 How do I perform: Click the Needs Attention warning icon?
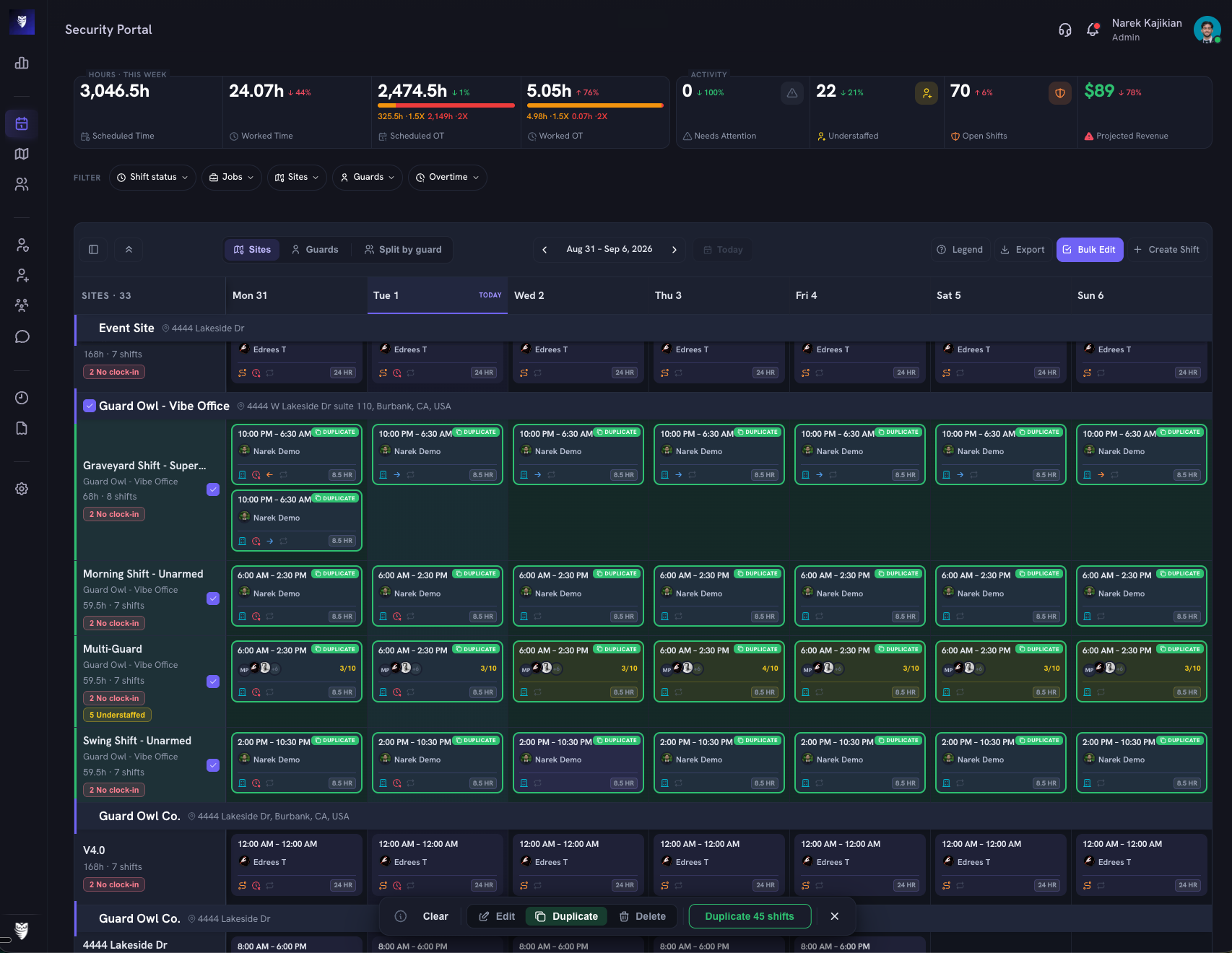click(792, 93)
